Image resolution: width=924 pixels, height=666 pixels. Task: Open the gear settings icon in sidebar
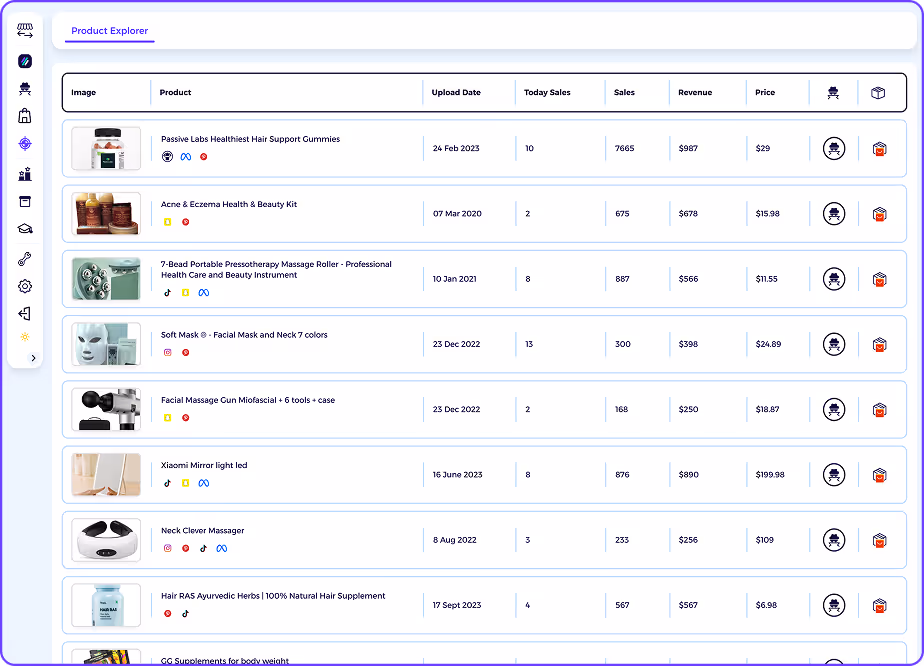click(25, 286)
